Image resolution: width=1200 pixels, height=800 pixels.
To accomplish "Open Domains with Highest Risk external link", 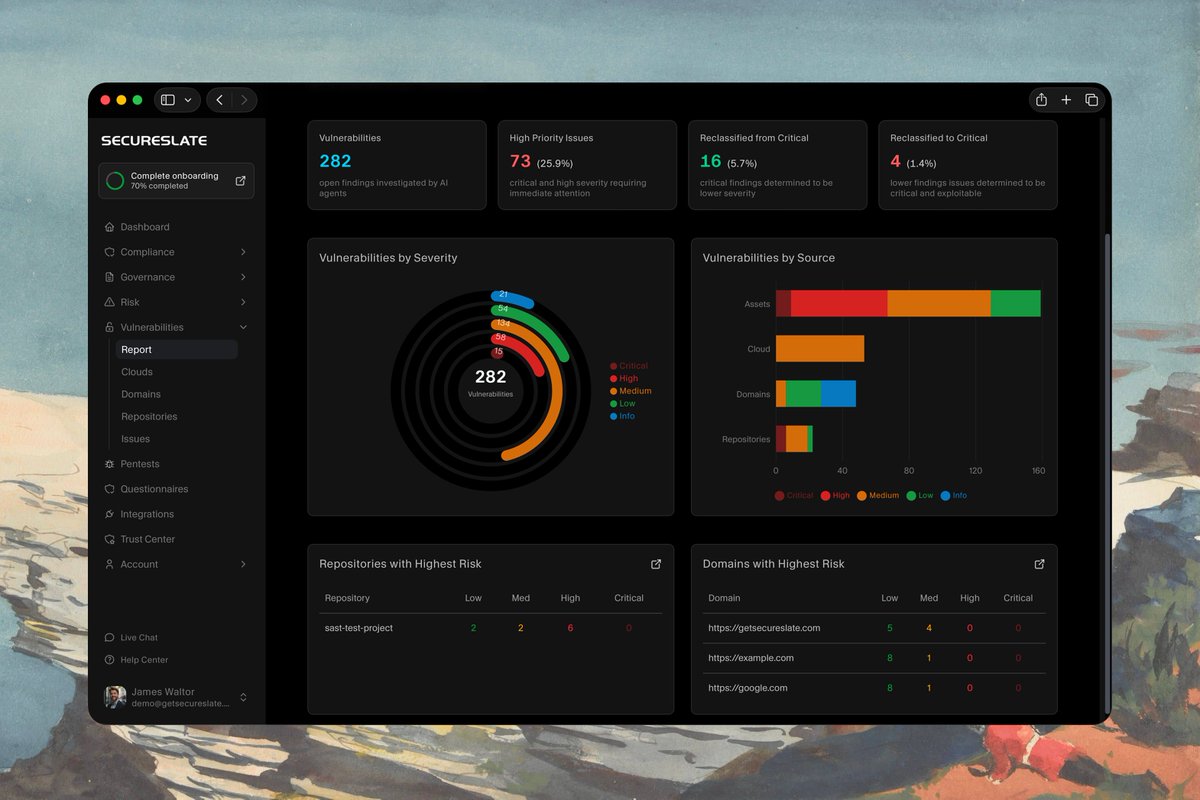I will pos(1039,564).
